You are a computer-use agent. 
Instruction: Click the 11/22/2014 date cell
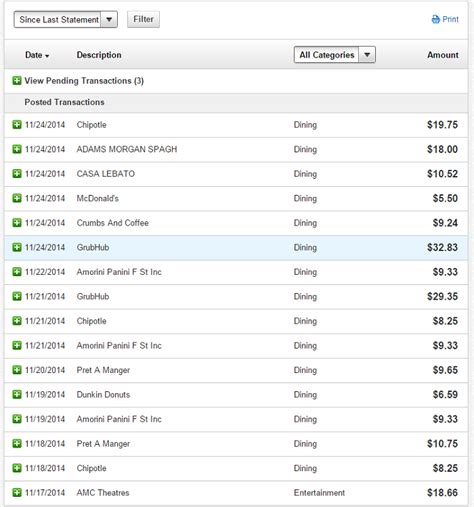[x=45, y=272]
